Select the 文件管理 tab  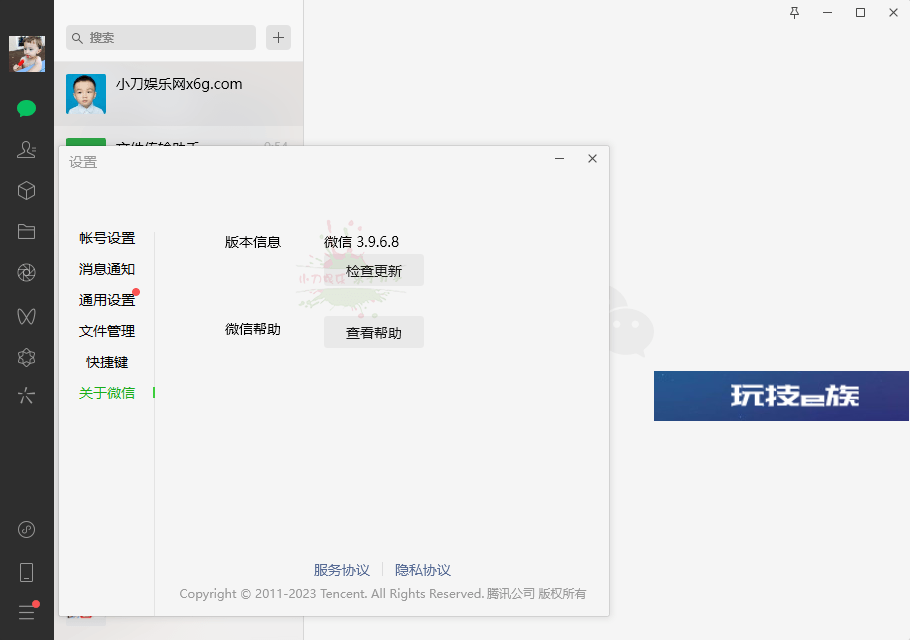click(x=107, y=331)
